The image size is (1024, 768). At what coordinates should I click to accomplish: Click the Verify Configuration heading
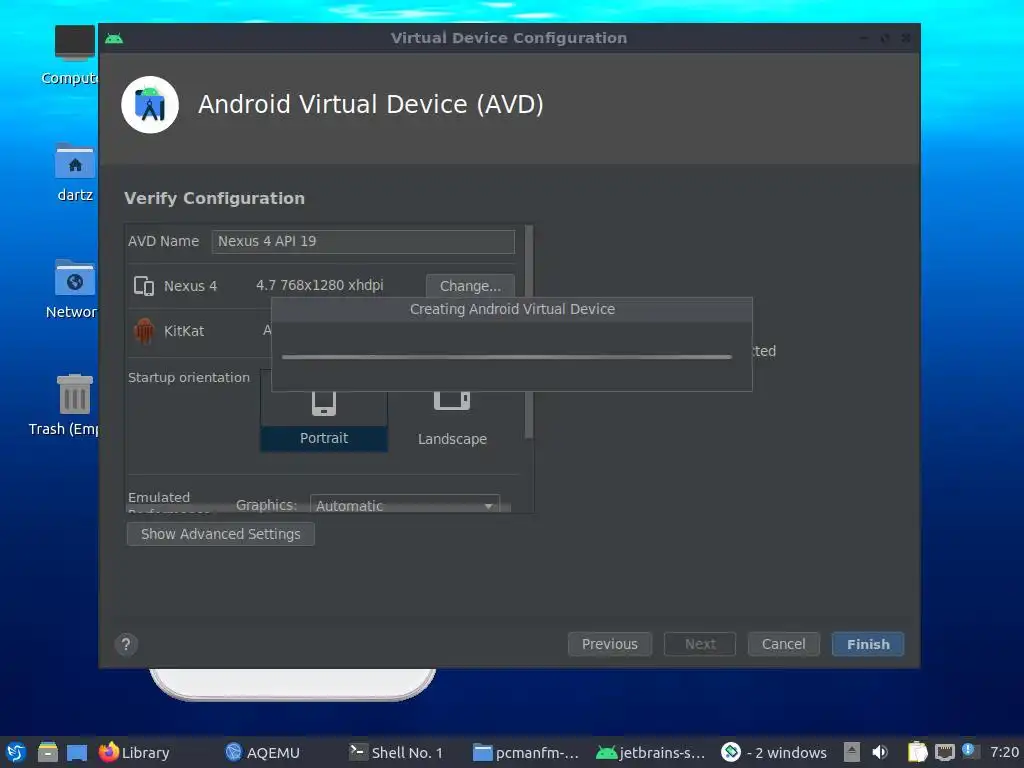pos(214,199)
